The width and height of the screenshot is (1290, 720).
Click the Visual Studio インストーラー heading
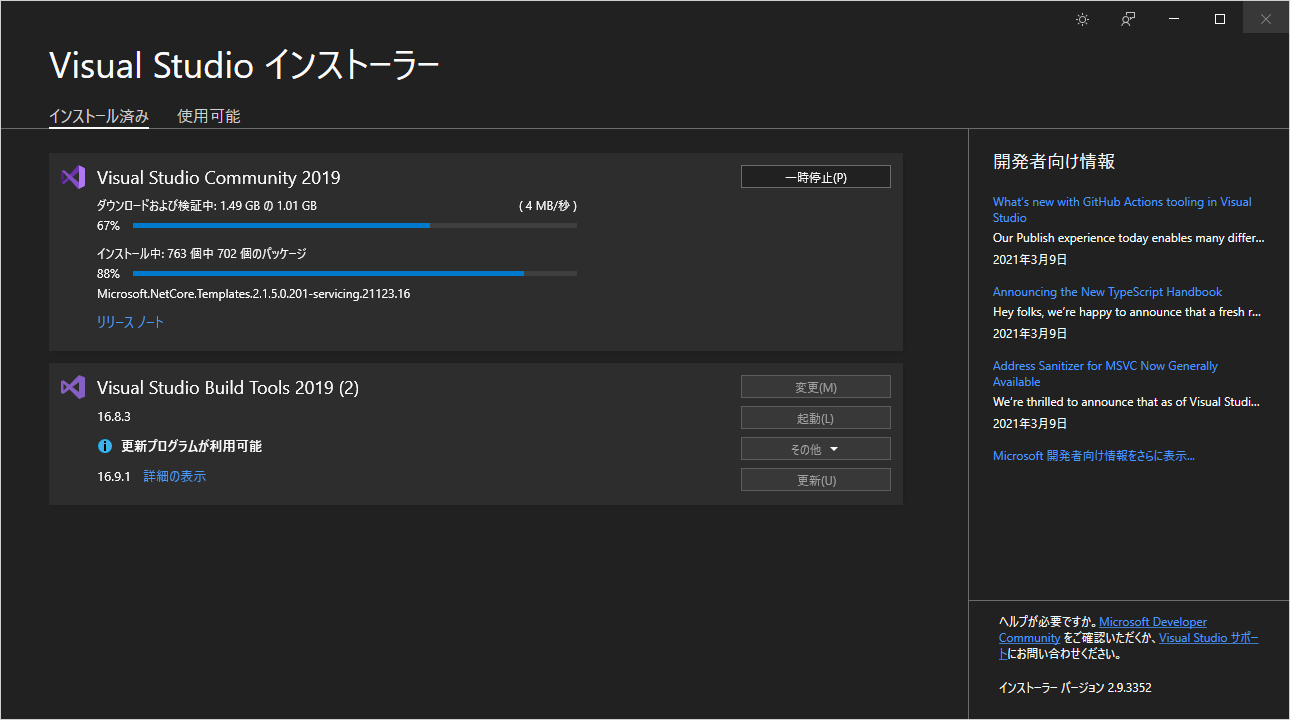coord(244,66)
